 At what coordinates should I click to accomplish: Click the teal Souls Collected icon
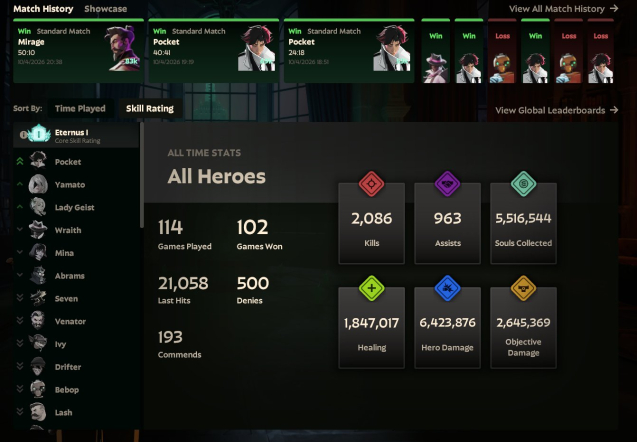(523, 184)
